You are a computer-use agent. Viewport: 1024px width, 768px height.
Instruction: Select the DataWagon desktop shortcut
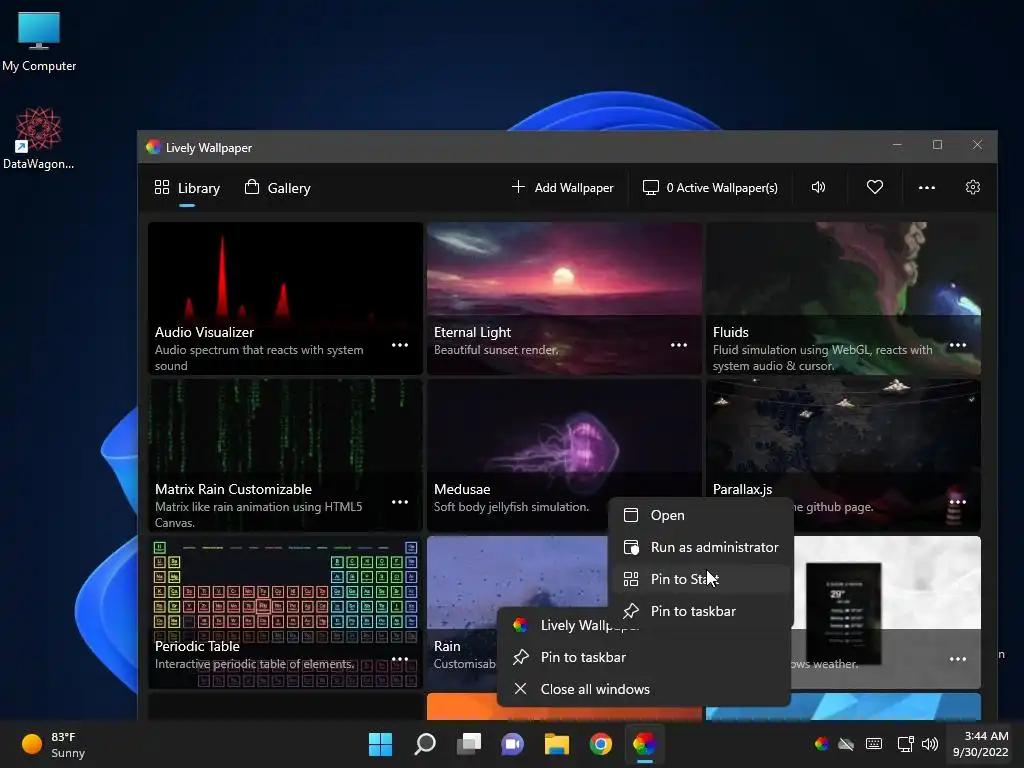[x=39, y=138]
